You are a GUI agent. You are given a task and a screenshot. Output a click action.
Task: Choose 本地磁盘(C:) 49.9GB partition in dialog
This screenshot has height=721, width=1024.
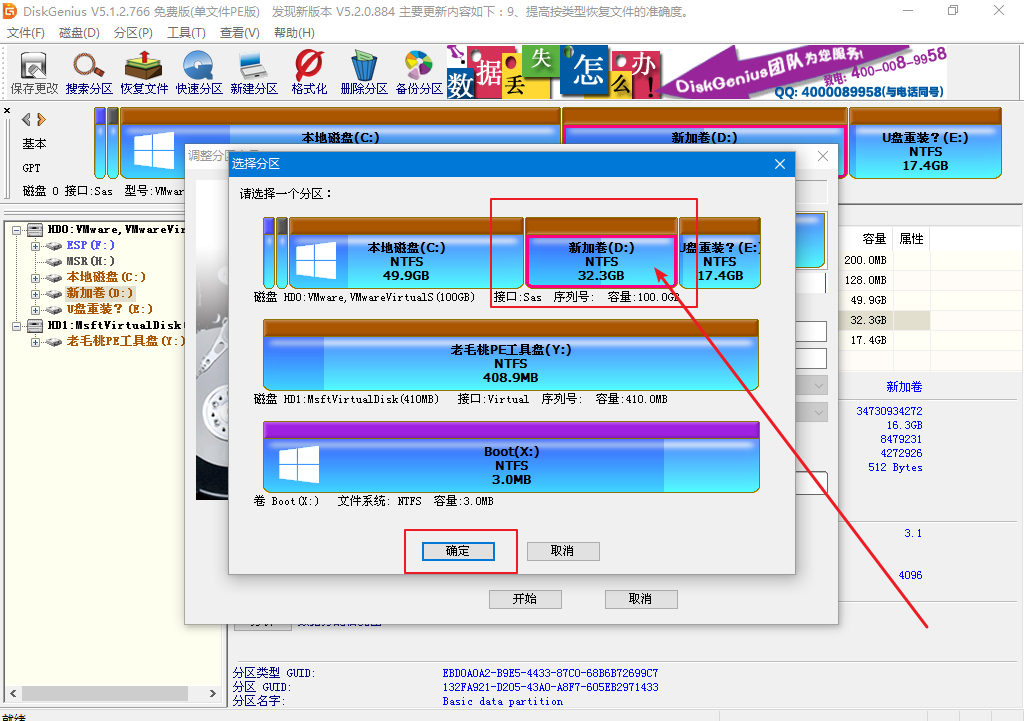pos(406,253)
